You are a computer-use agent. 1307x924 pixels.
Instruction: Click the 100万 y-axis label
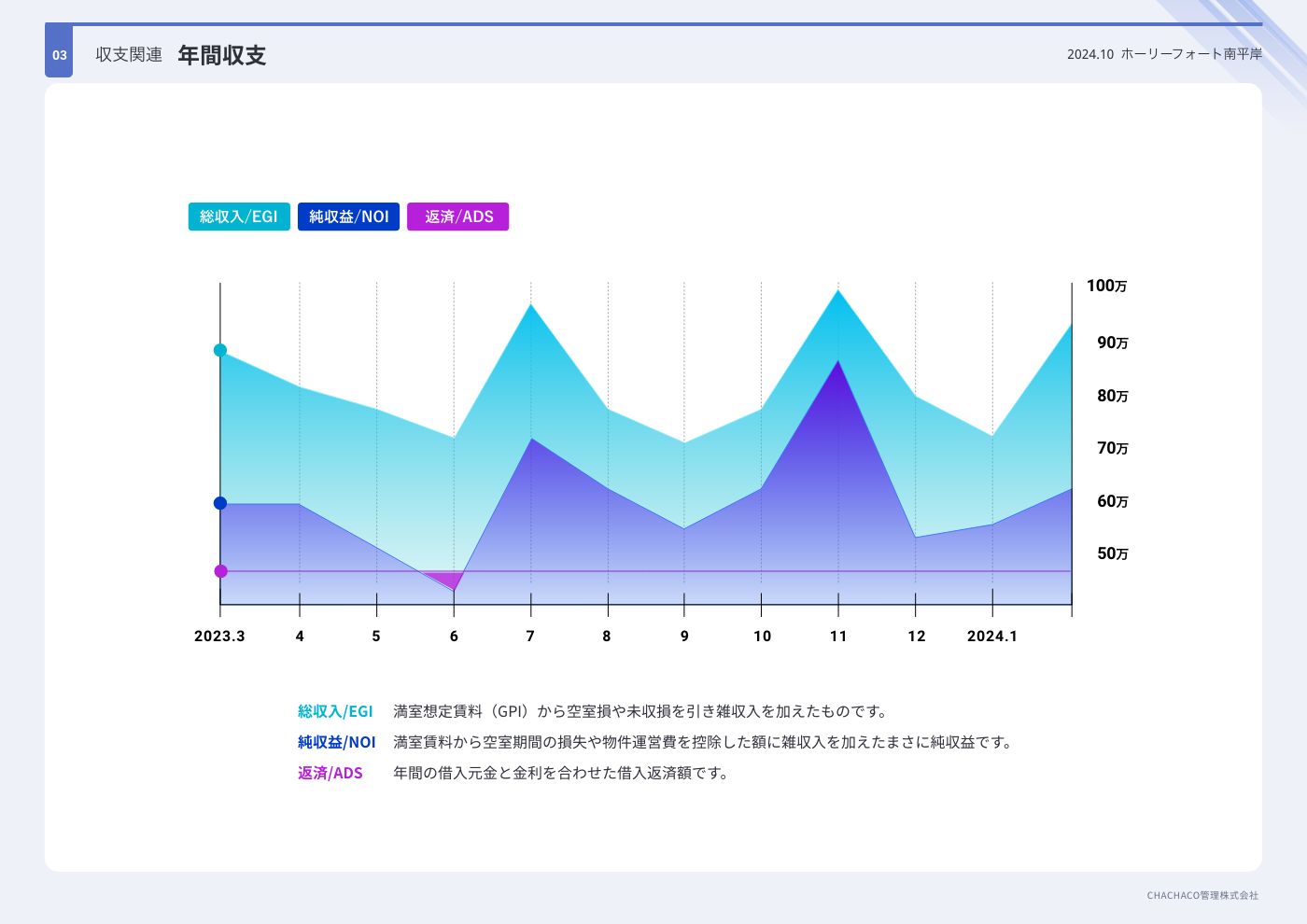click(x=1106, y=287)
